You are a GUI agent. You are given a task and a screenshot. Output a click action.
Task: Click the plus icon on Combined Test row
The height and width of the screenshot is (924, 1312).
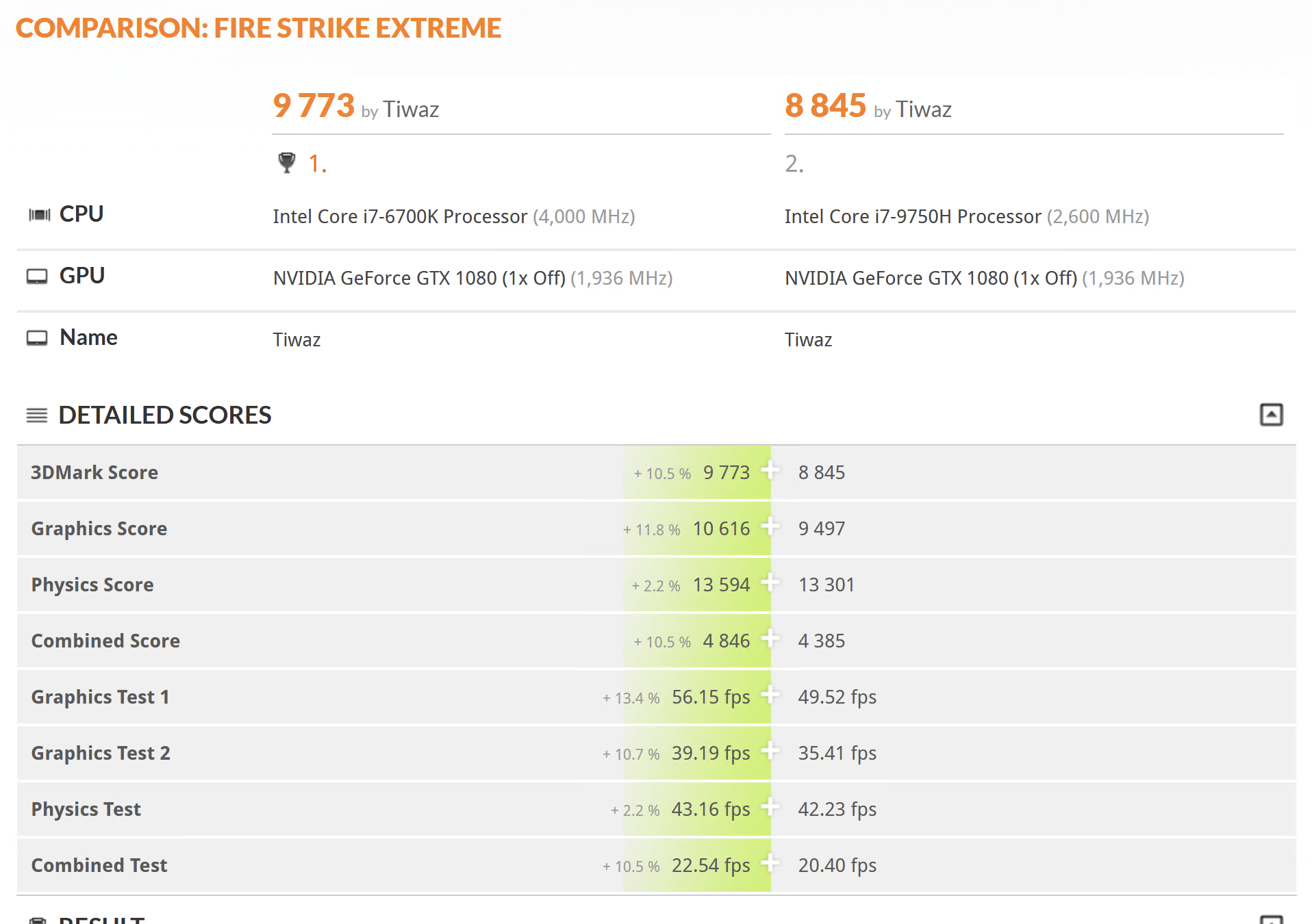(770, 863)
